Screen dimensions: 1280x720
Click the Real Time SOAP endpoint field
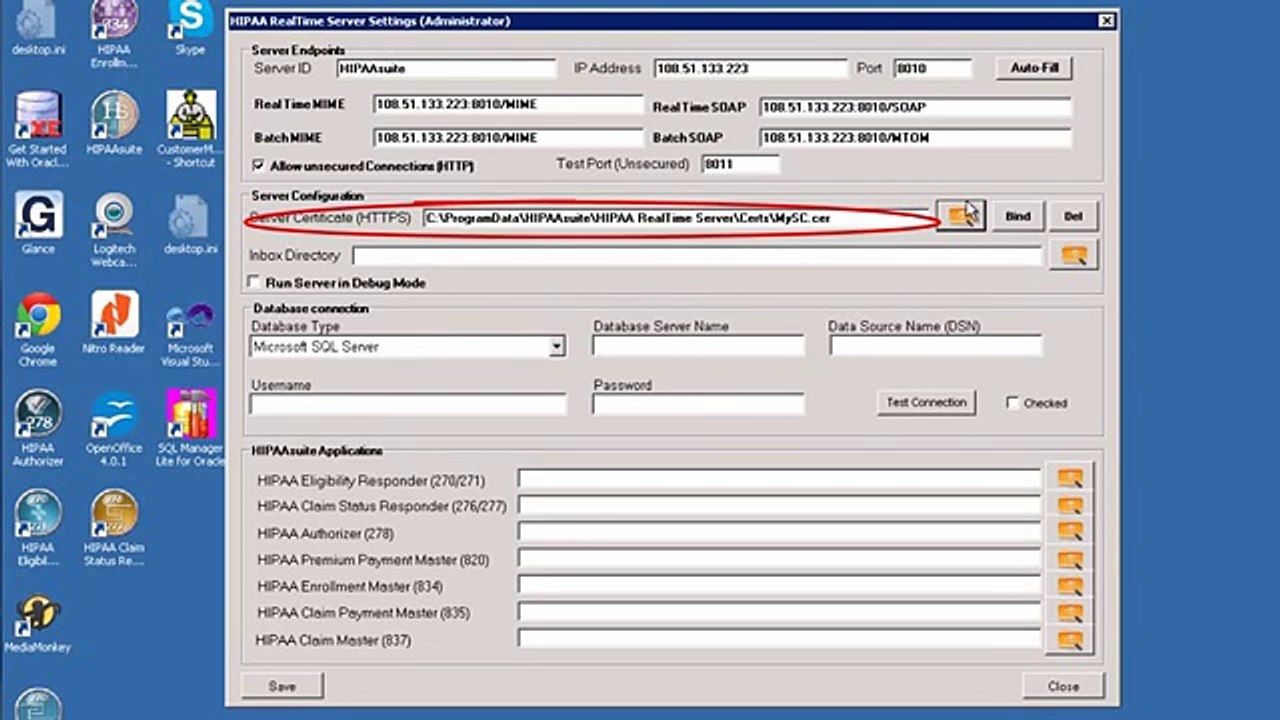pyautogui.click(x=915, y=107)
